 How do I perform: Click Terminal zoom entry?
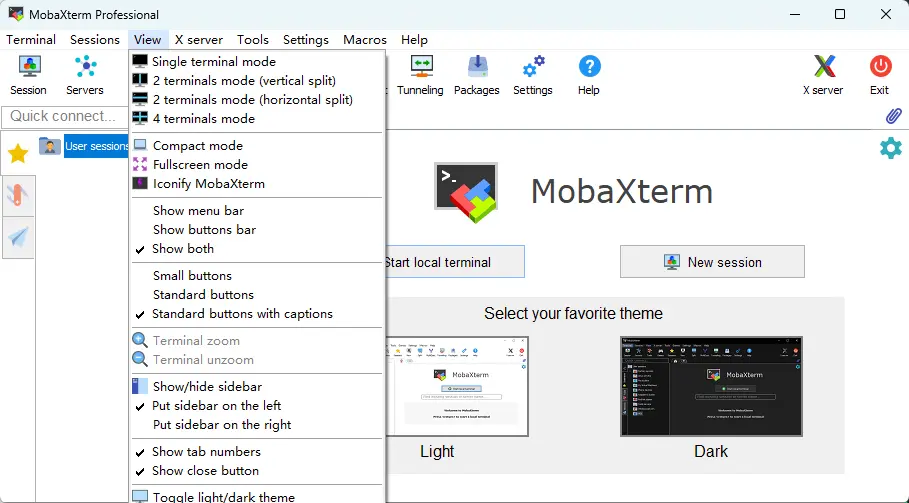pyautogui.click(x=257, y=341)
